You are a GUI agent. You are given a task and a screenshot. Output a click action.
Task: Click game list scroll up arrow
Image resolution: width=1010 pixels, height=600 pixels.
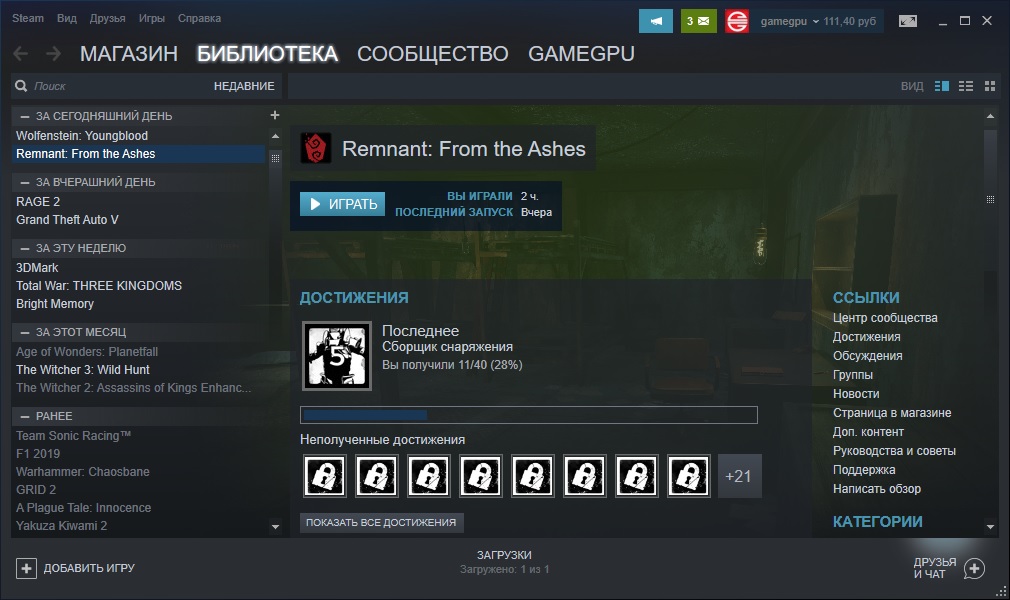pyautogui.click(x=276, y=137)
